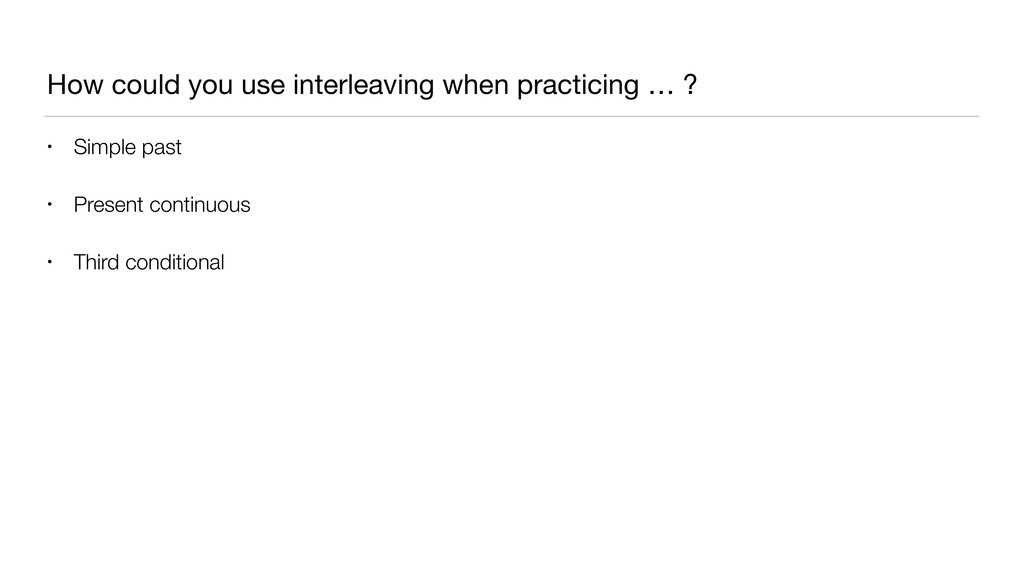Click the horizontal divider line under the title
The width and height of the screenshot is (1024, 576).
[x=512, y=116]
